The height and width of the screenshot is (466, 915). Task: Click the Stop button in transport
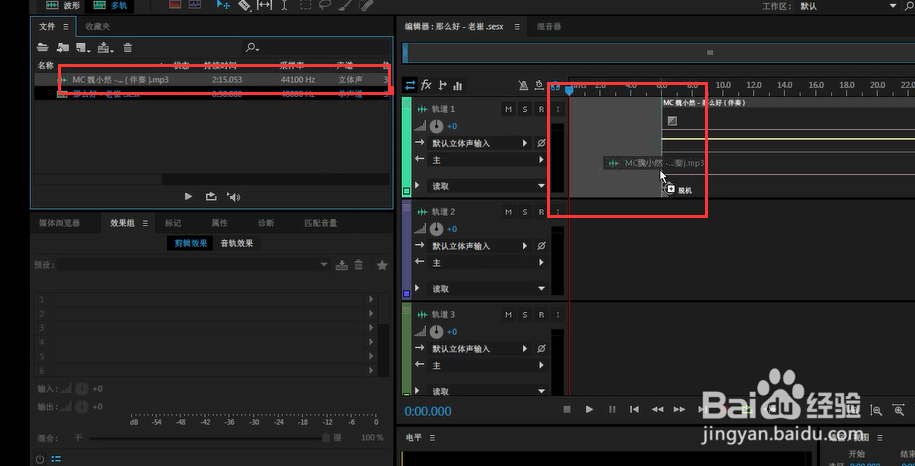click(x=567, y=409)
